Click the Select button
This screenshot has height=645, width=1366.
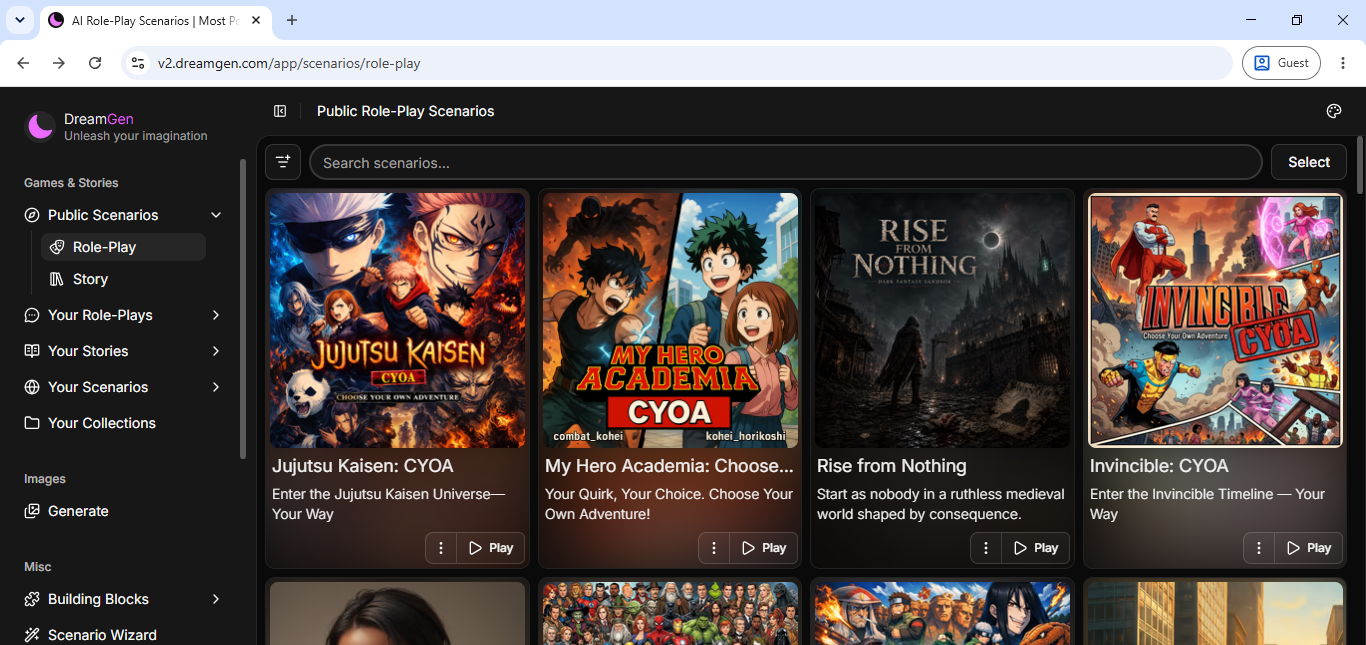click(1309, 162)
